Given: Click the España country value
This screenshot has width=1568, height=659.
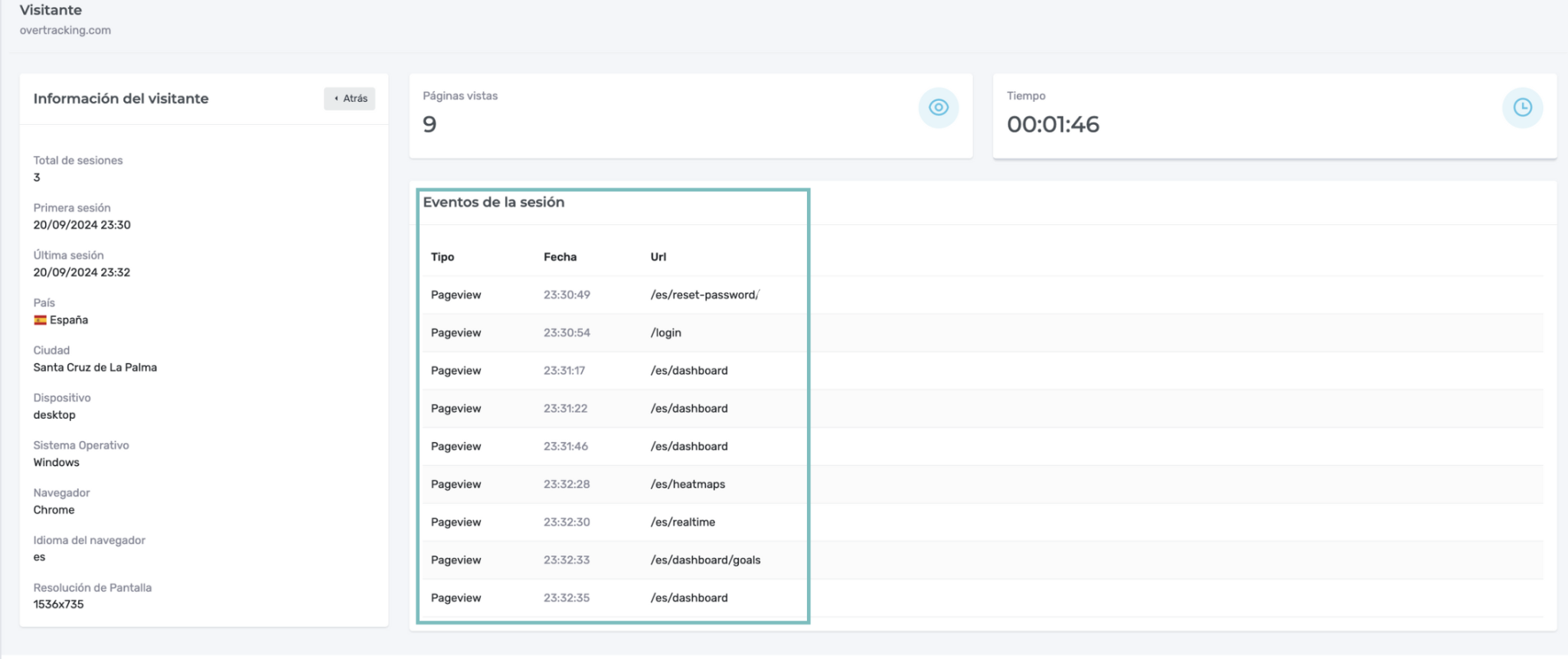Looking at the screenshot, I should click(x=69, y=320).
